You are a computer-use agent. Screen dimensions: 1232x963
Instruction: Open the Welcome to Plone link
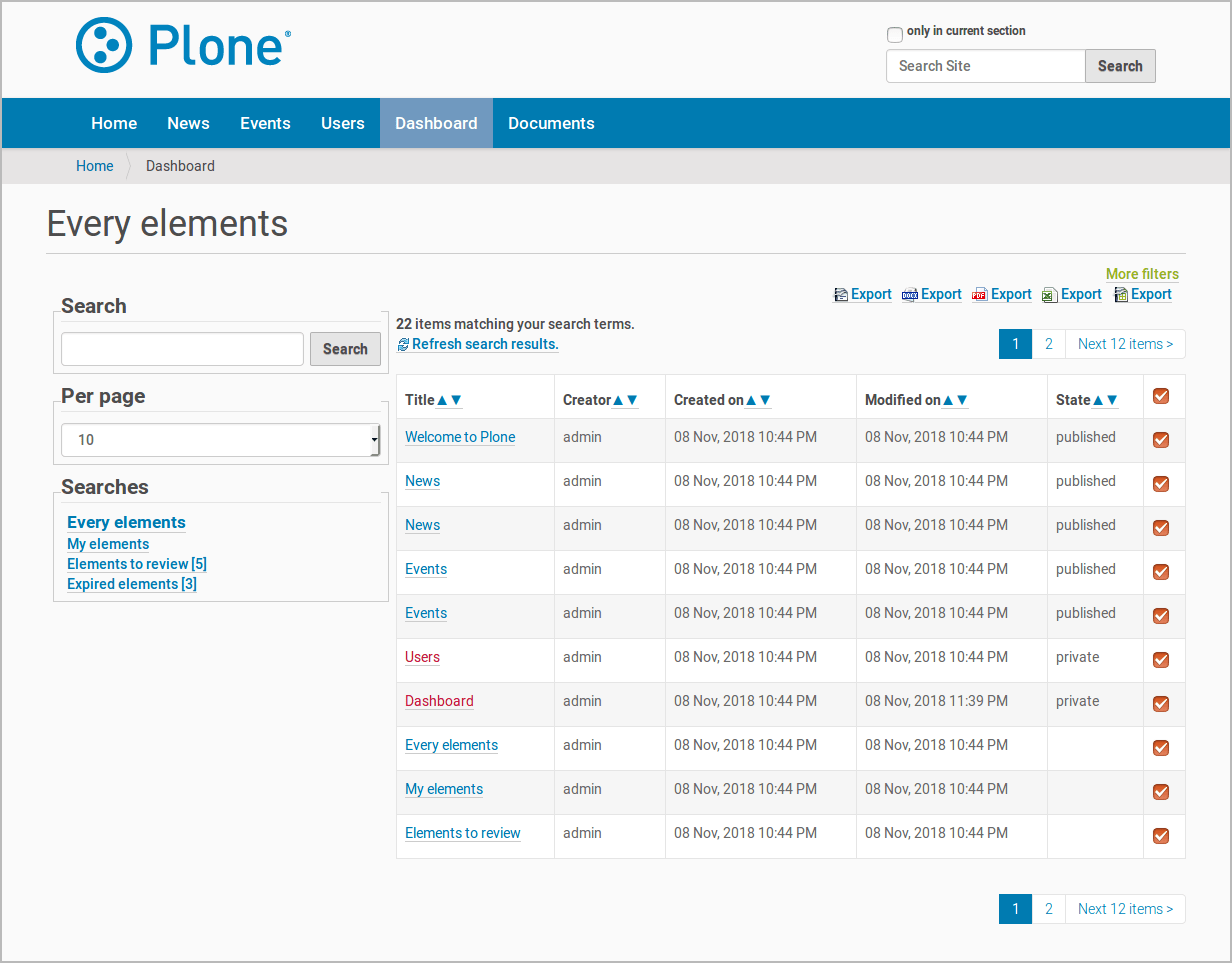(x=460, y=437)
